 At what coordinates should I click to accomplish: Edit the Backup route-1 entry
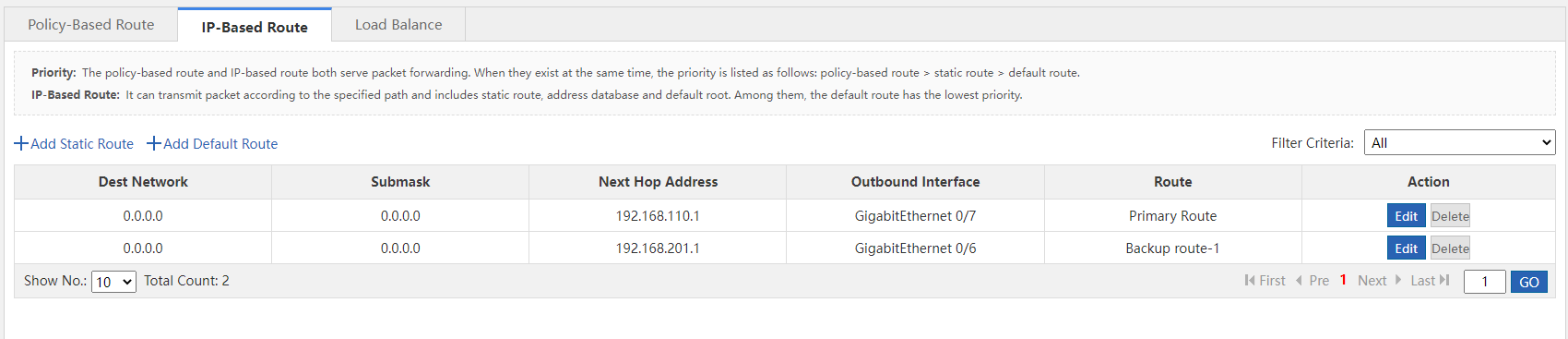[x=1406, y=248]
